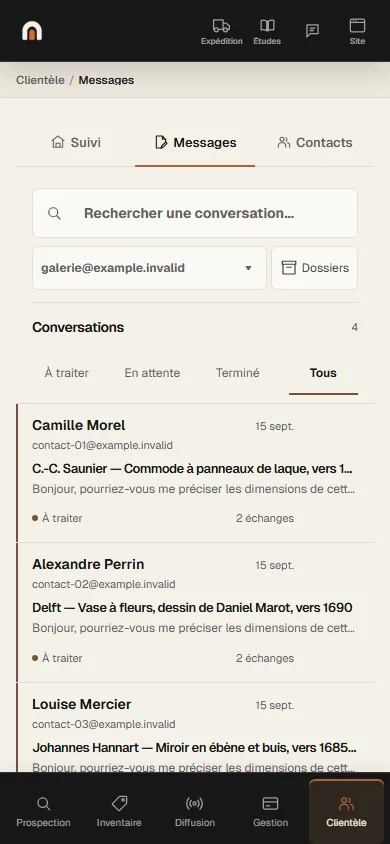Go to Clientèle breadcrumb link
Image resolution: width=390 pixels, height=844 pixels.
[x=40, y=80]
